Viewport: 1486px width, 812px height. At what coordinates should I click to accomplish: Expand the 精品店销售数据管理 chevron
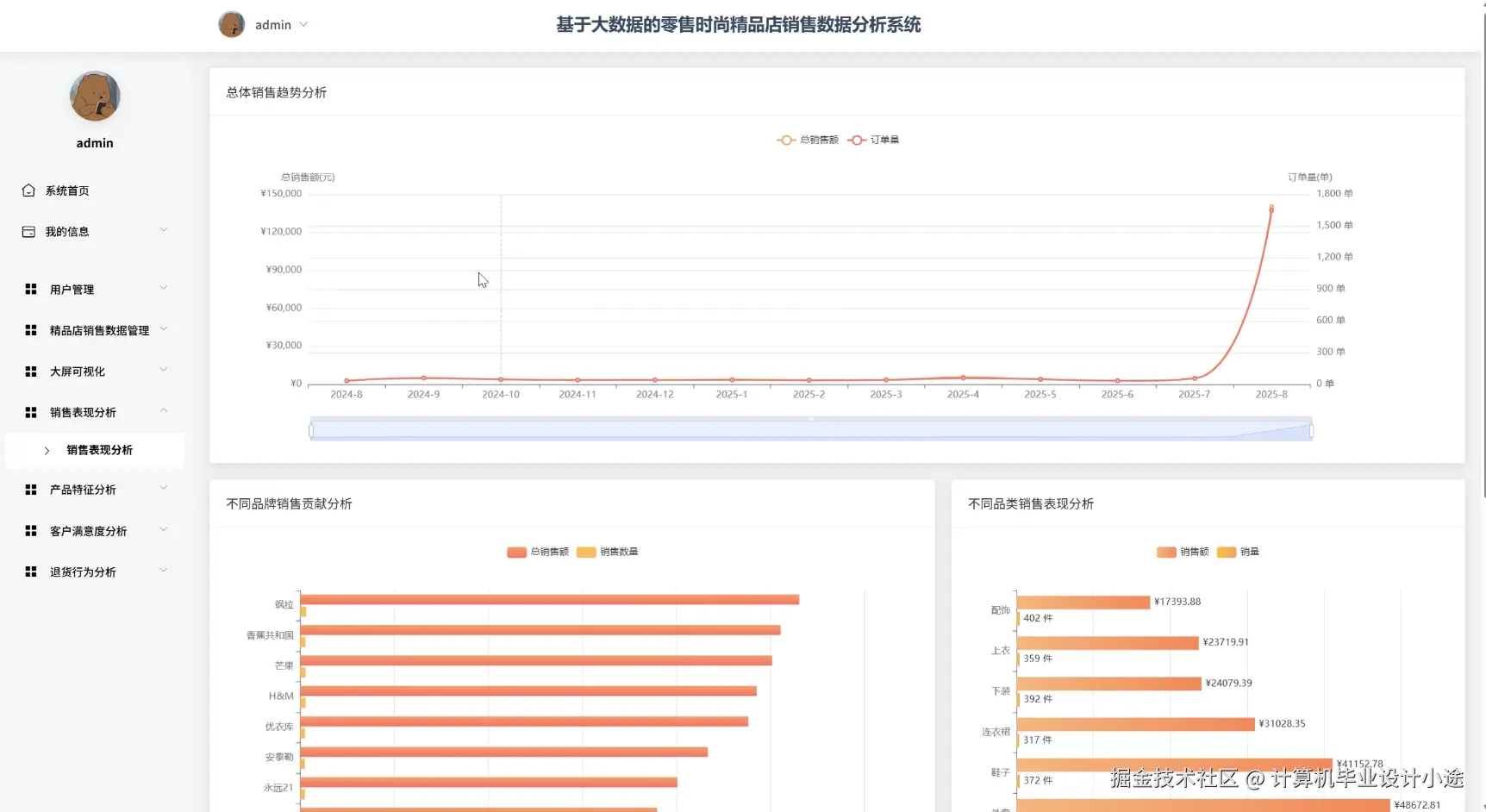(164, 329)
